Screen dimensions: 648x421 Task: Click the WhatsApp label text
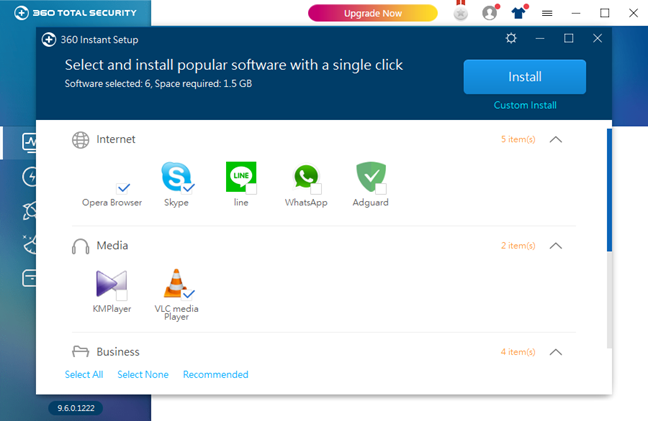[x=306, y=202]
